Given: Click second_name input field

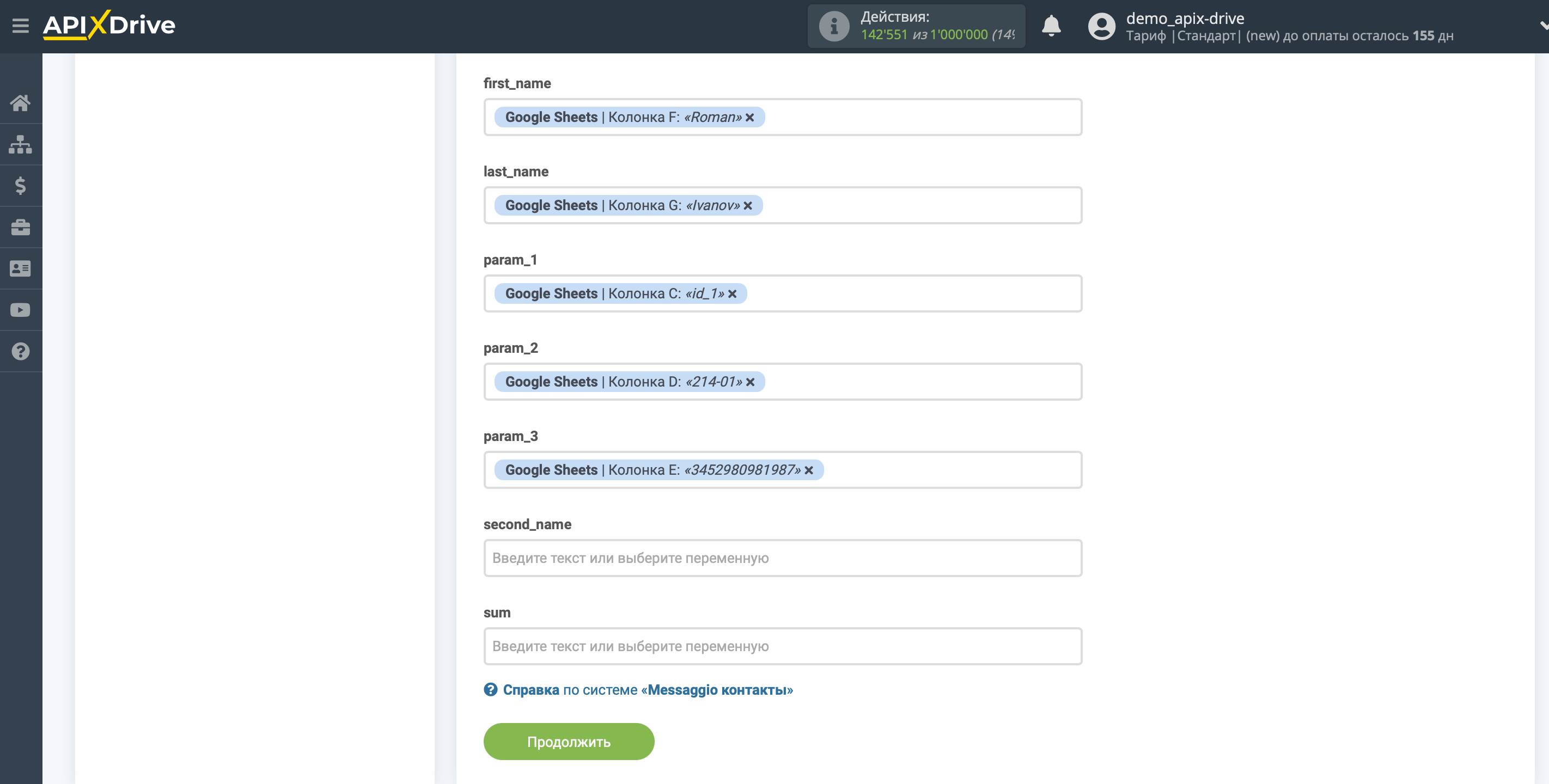Looking at the screenshot, I should pyautogui.click(x=783, y=558).
